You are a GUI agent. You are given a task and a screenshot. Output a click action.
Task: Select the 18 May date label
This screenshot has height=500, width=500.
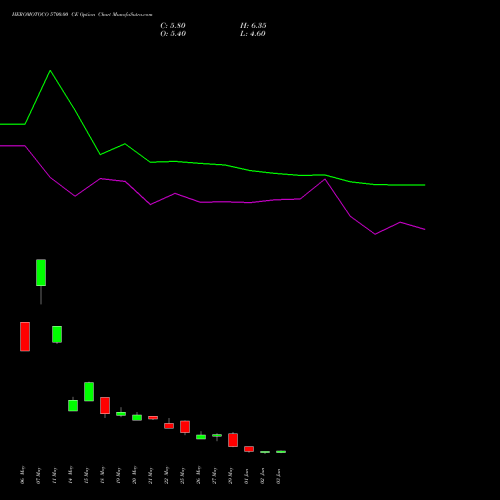pos(103,475)
